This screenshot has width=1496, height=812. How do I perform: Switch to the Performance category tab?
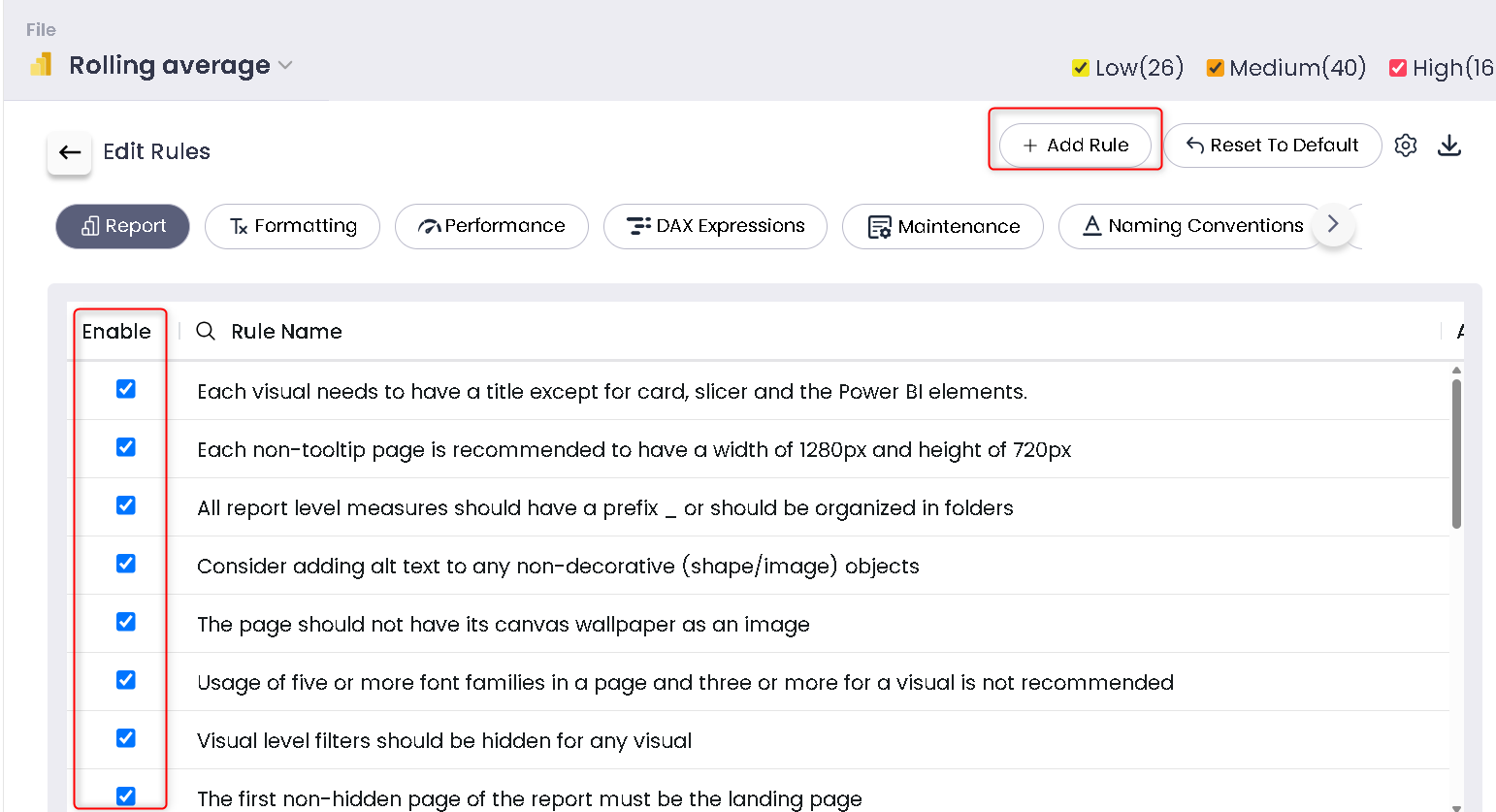[491, 226]
